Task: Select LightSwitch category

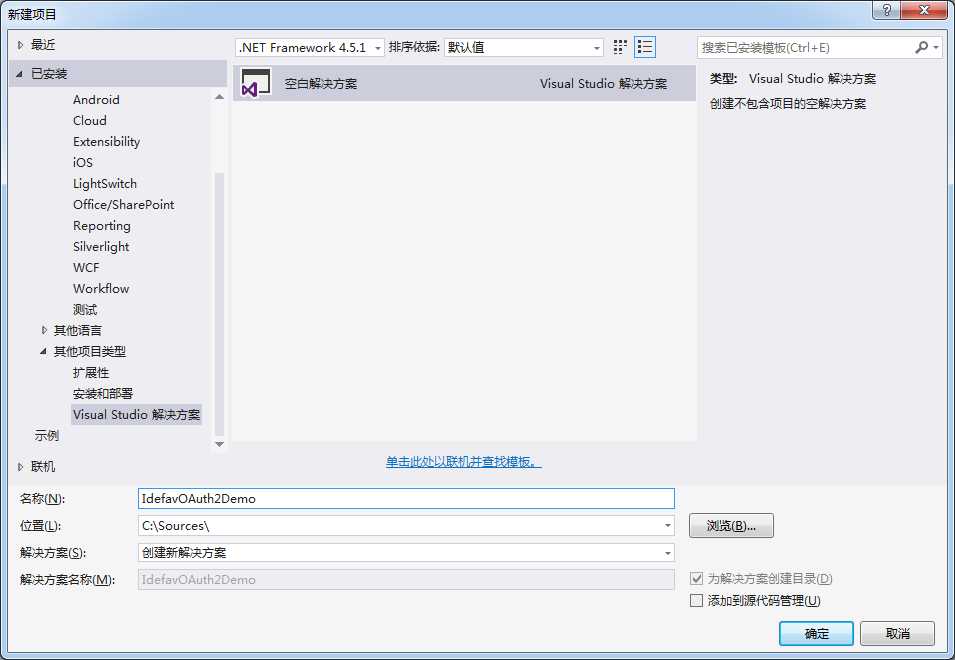Action: coord(105,183)
